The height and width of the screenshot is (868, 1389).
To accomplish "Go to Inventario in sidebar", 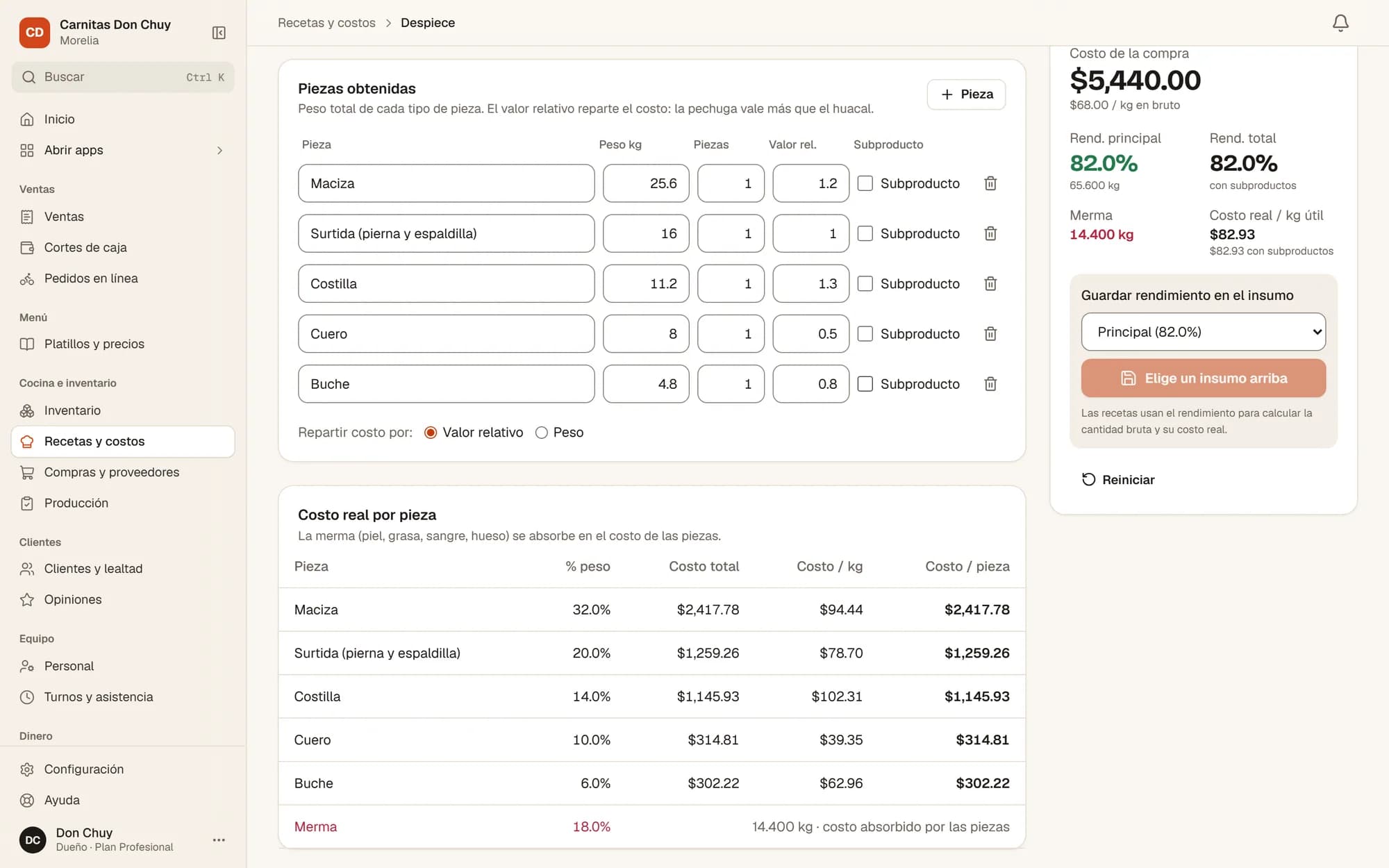I will pos(123,410).
